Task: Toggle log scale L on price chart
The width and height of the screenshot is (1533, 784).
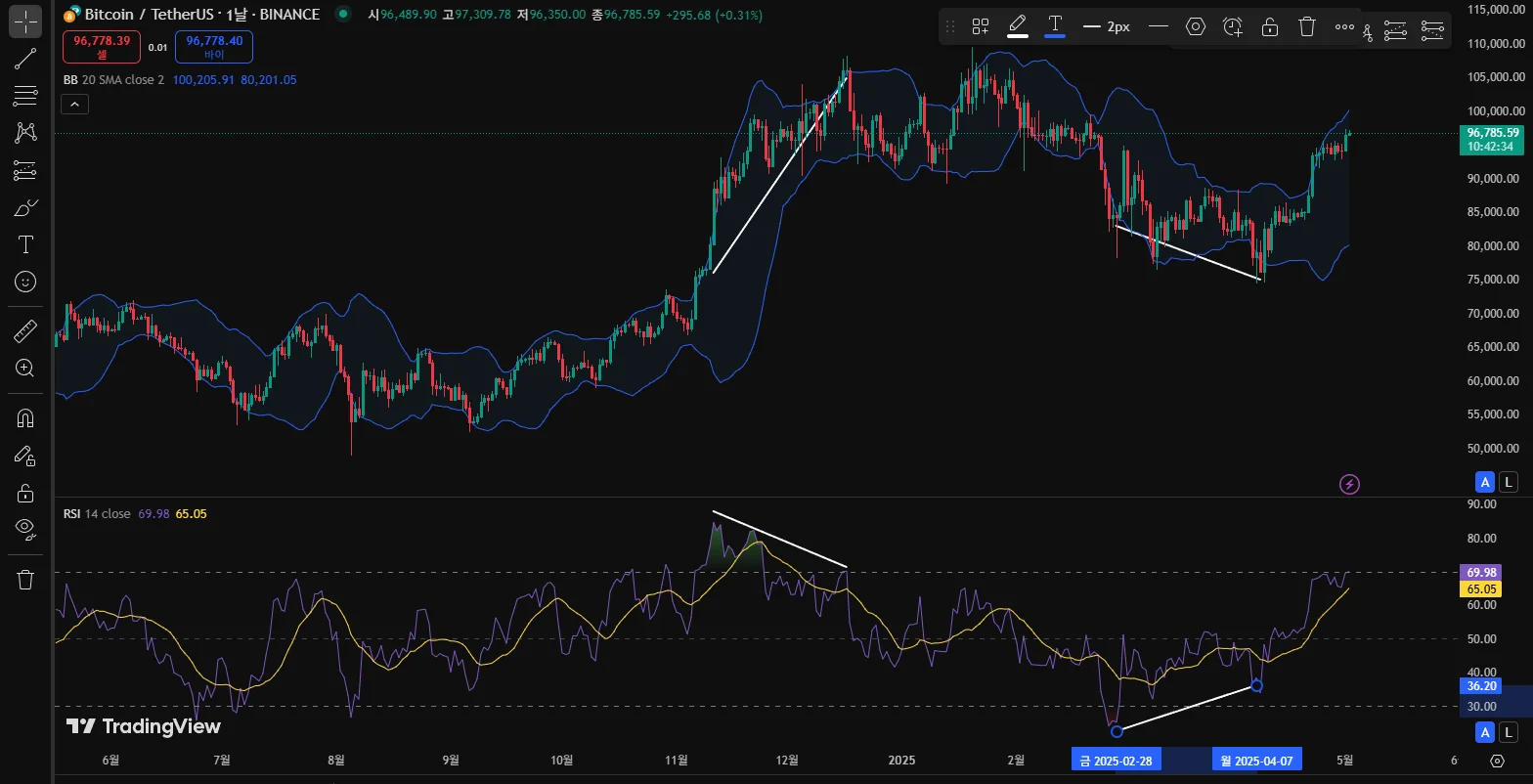Action: point(1509,481)
